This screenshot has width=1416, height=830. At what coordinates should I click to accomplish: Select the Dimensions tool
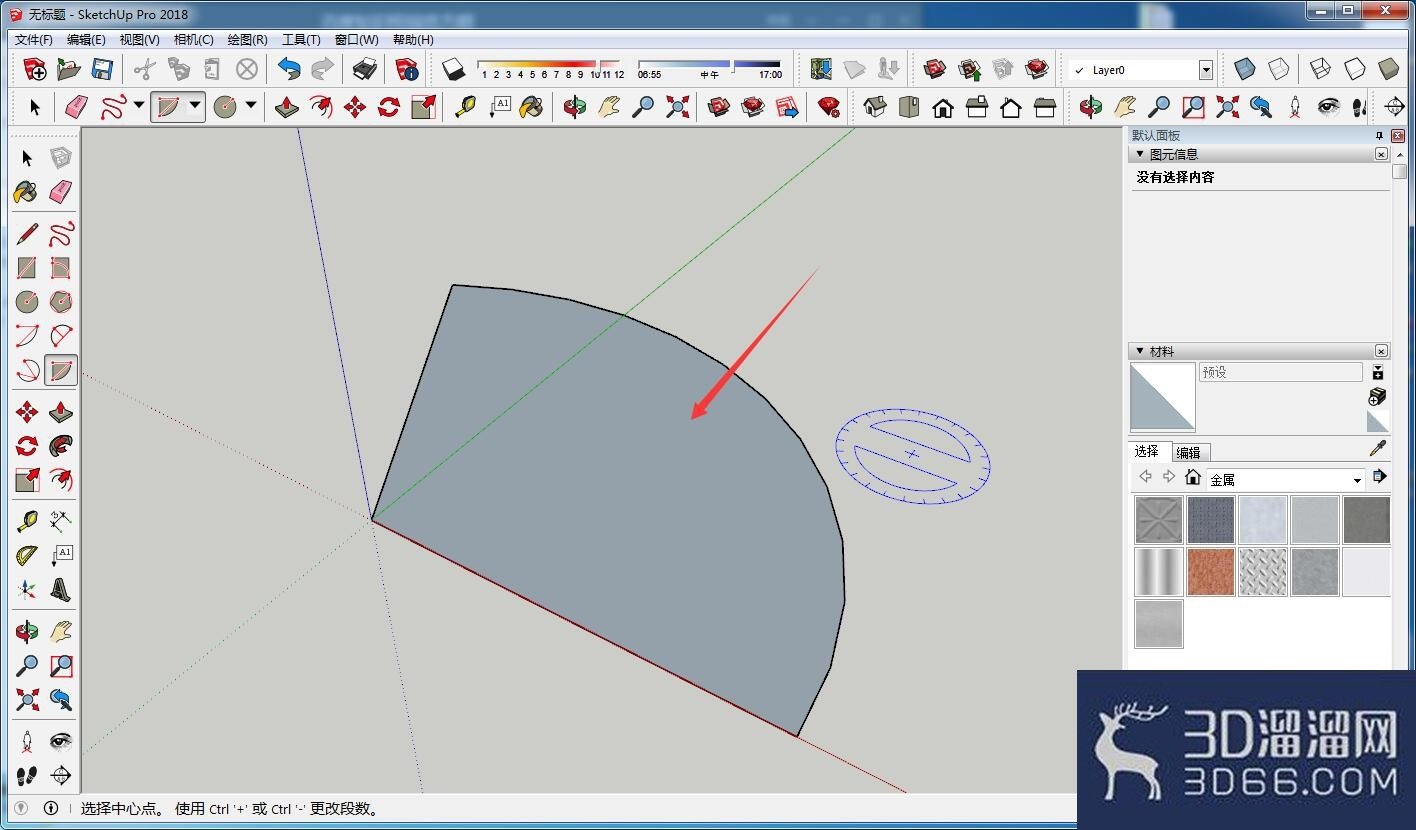pyautogui.click(x=61, y=522)
